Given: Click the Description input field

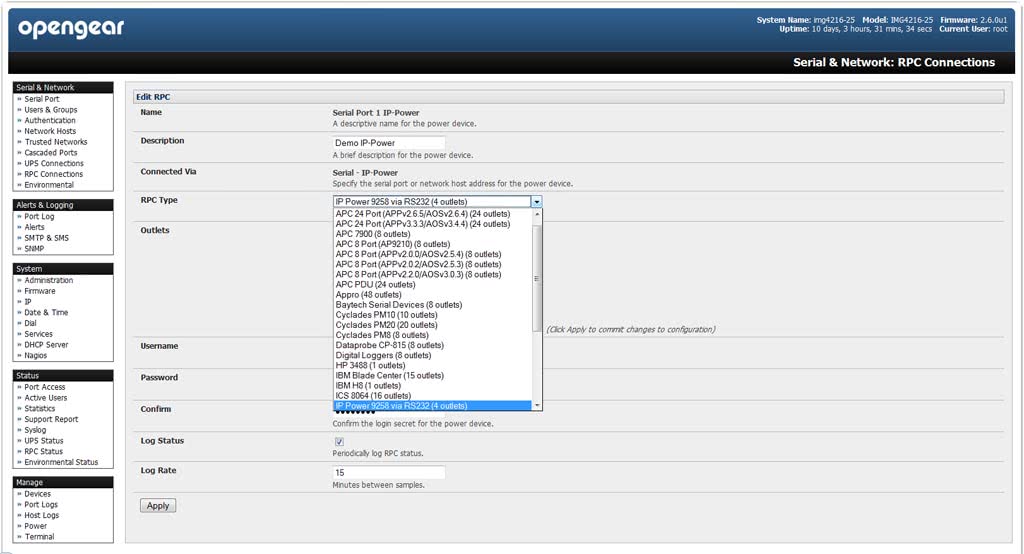Looking at the screenshot, I should coord(389,142).
